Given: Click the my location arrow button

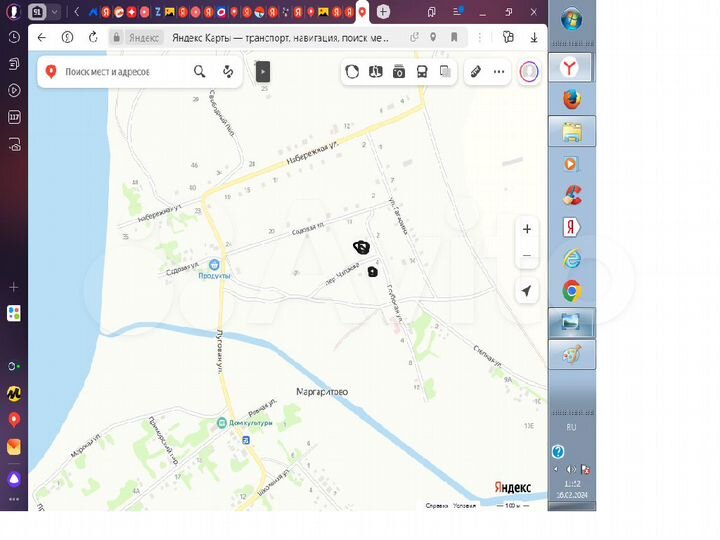Looking at the screenshot, I should [x=527, y=291].
